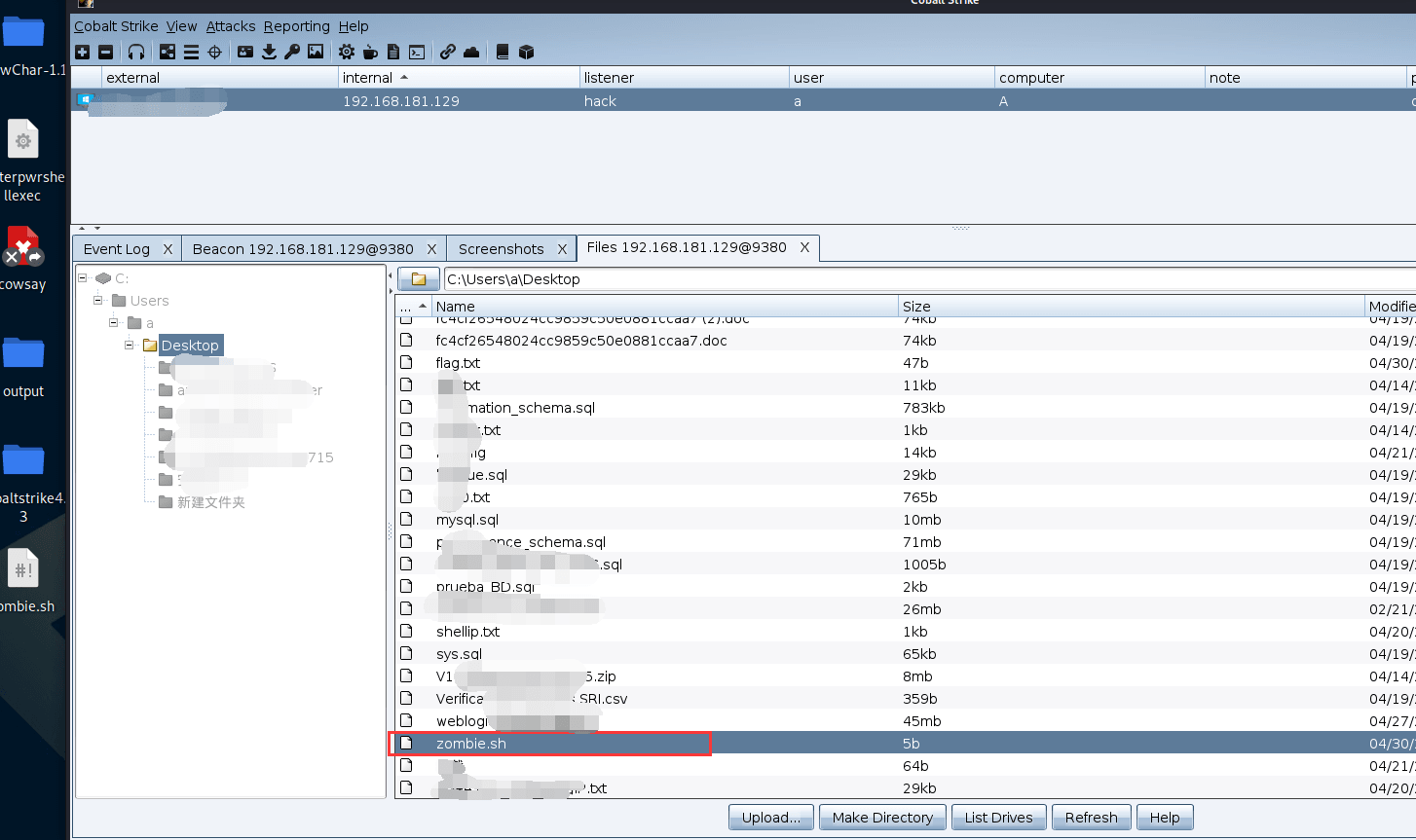The image size is (1416, 840).
Task: Collapse the Users folder tree node
Action: coord(97,300)
